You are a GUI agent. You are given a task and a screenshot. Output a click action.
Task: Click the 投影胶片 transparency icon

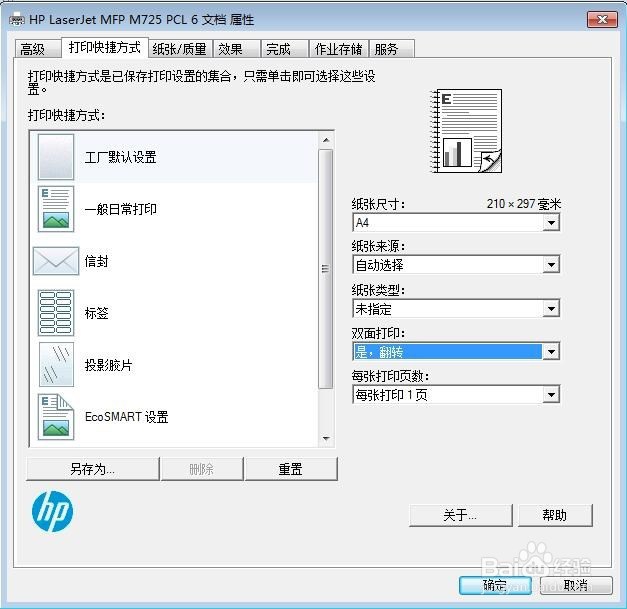click(56, 364)
